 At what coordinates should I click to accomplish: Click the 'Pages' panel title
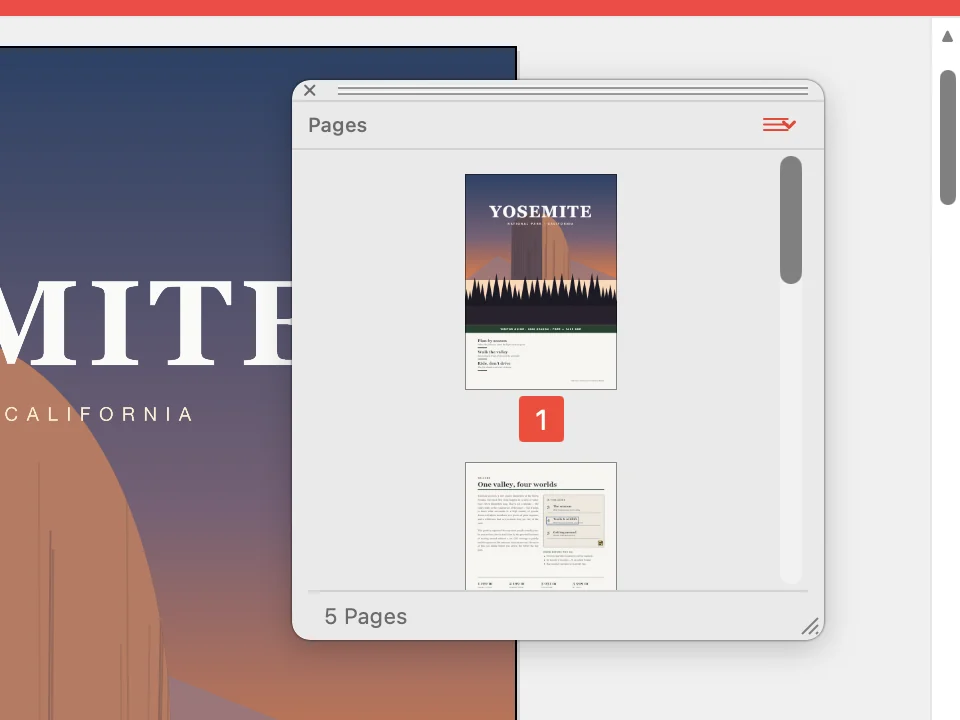[337, 125]
